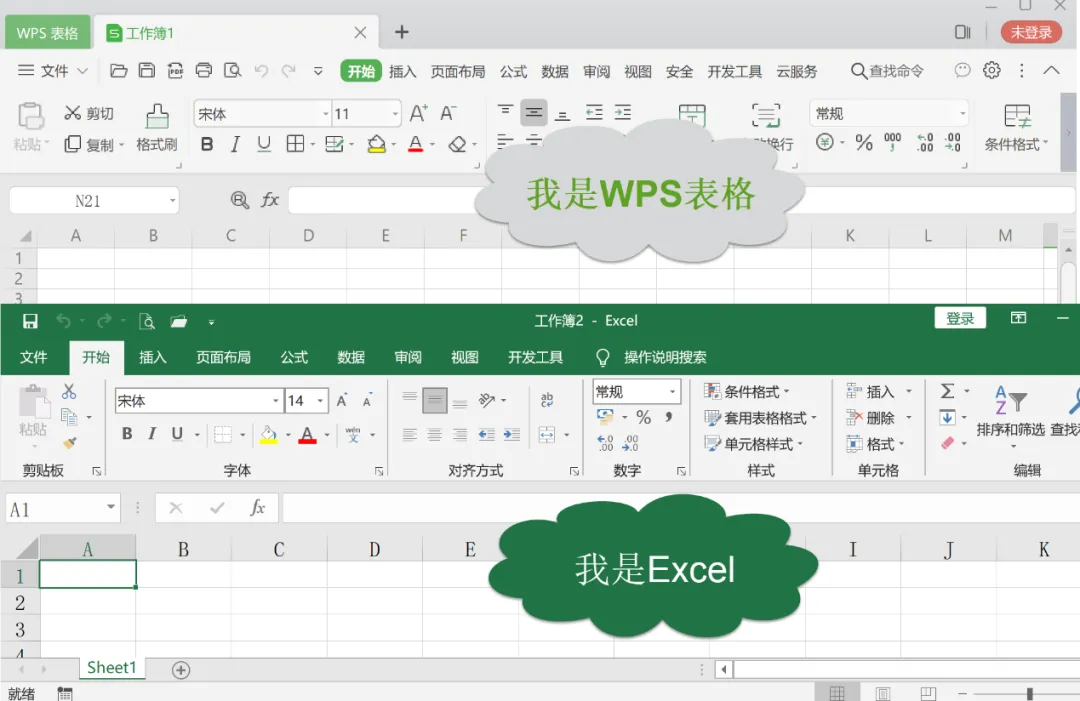Toggle center align in WPS toolbar
This screenshot has width=1080, height=701.
tap(534, 113)
